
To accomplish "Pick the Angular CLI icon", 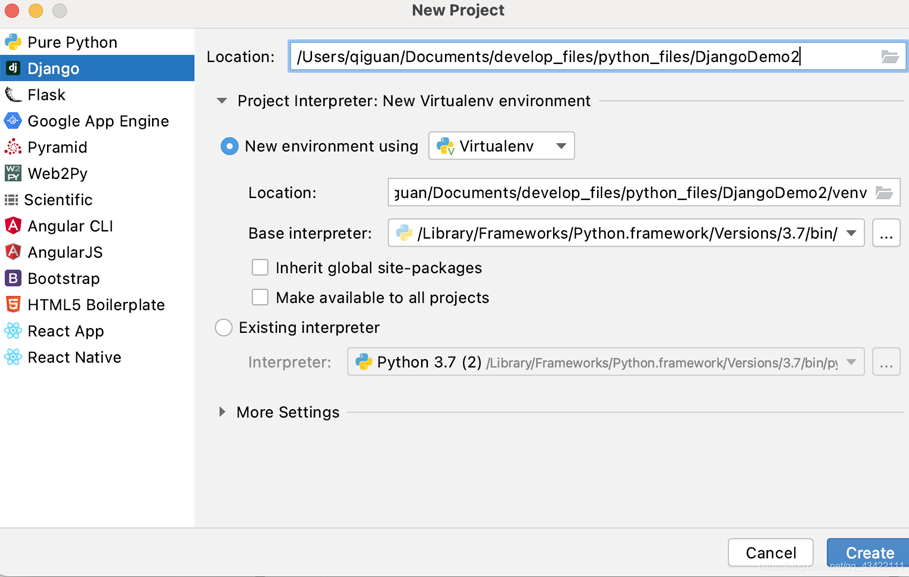I will [x=13, y=226].
